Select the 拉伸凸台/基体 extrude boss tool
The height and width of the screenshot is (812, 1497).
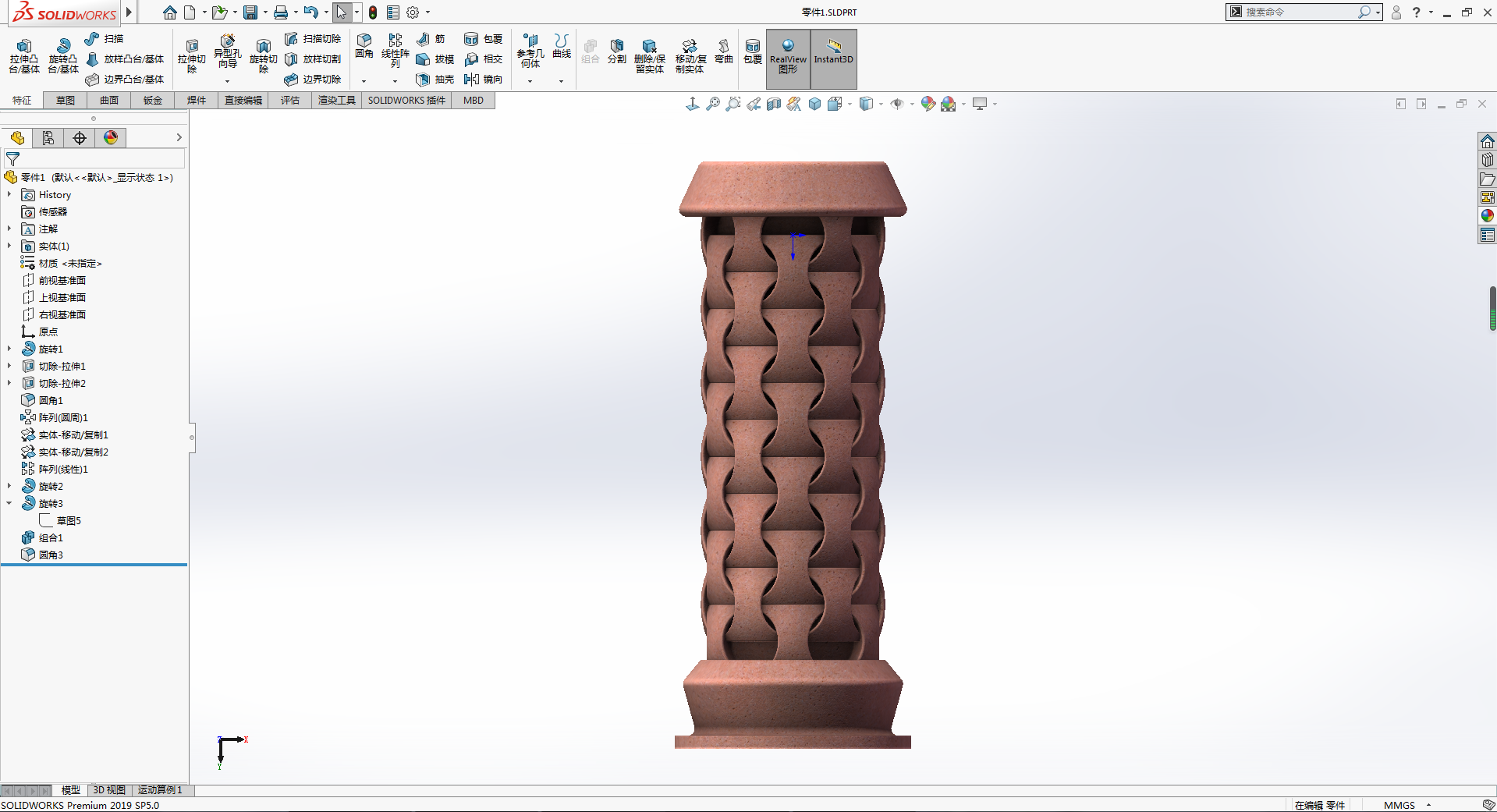pyautogui.click(x=24, y=56)
